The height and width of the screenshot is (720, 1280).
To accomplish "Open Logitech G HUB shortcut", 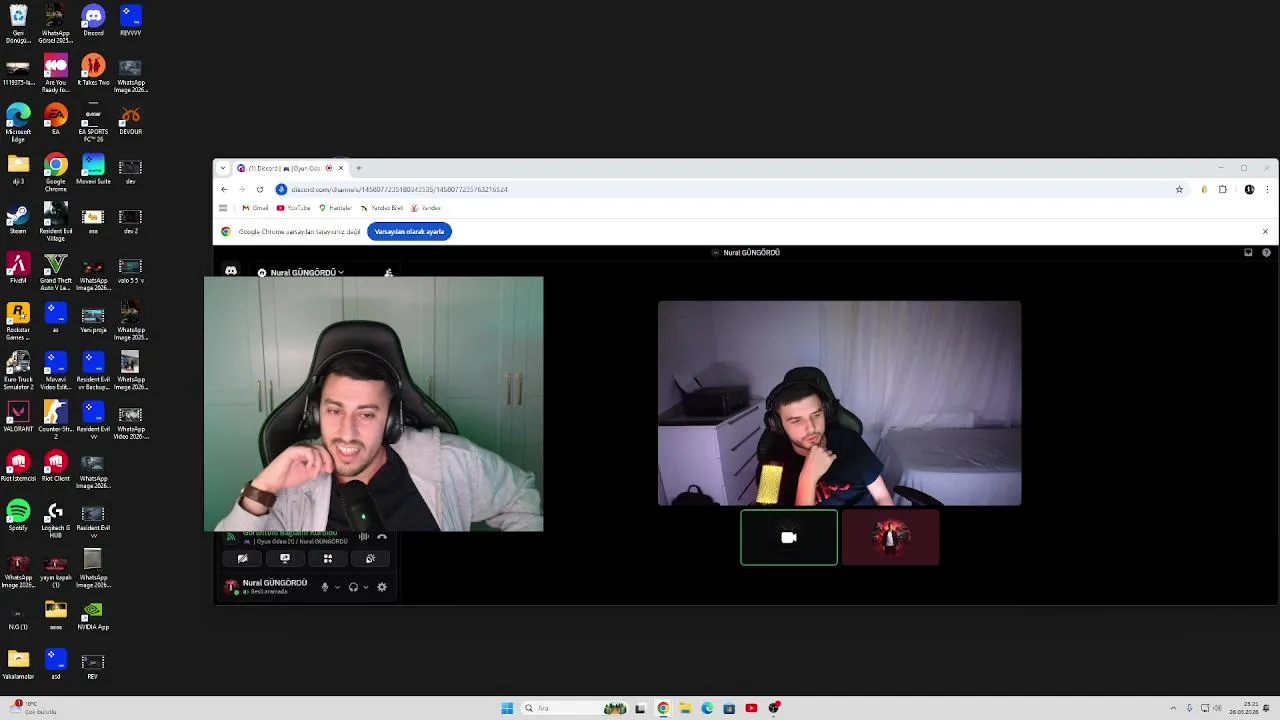I will (x=56, y=518).
